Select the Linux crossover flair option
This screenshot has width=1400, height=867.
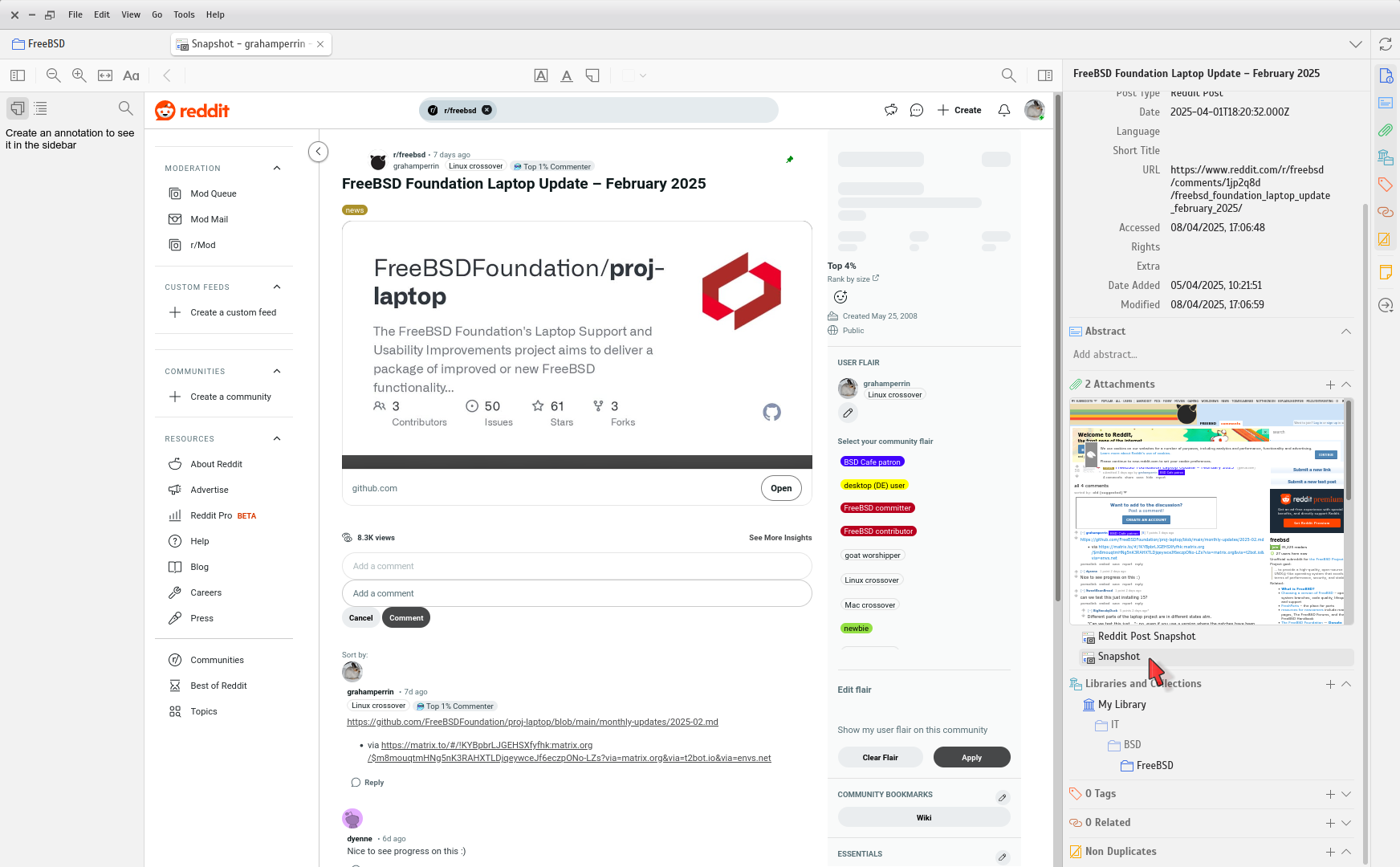(x=872, y=580)
